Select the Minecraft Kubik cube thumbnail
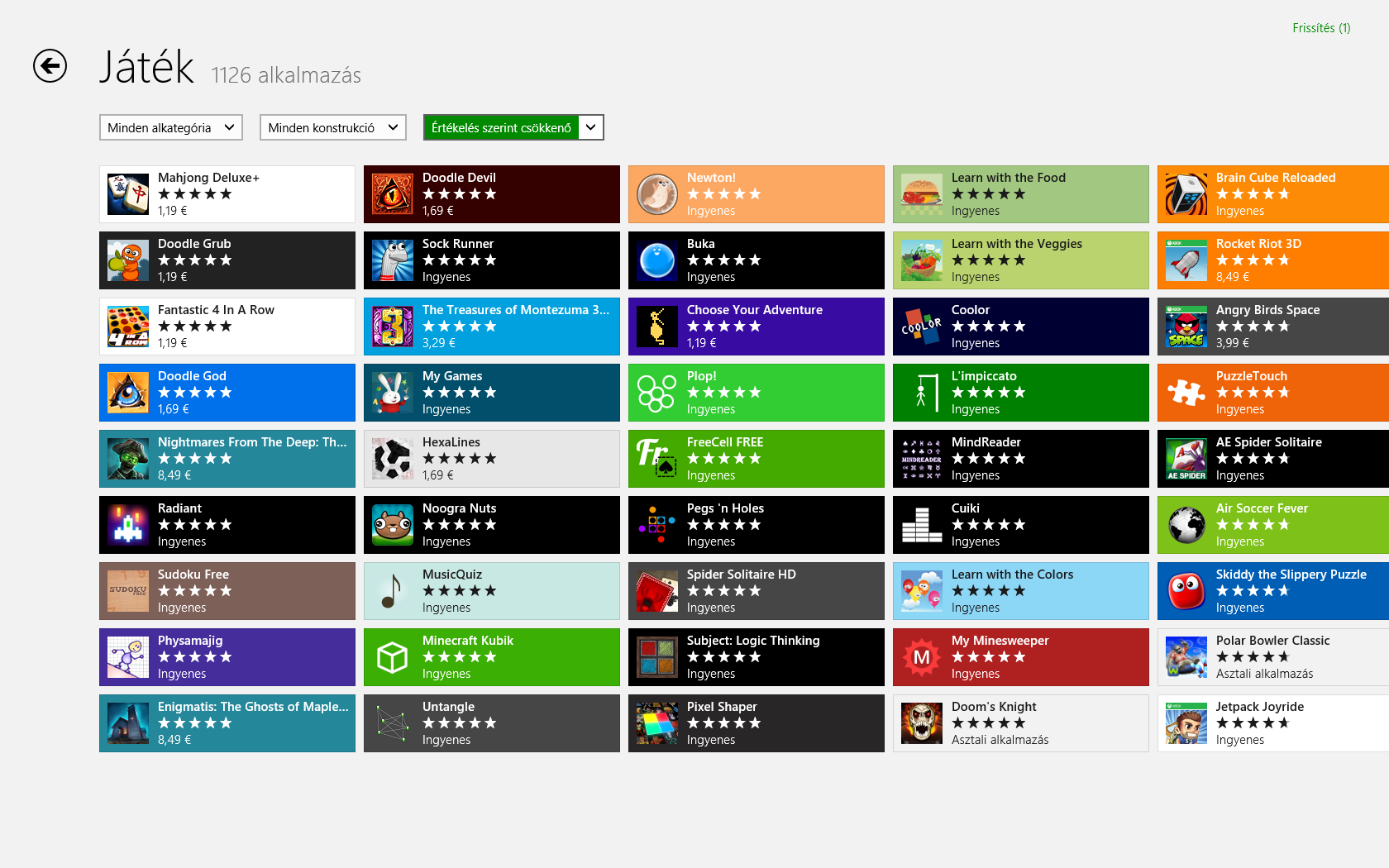This screenshot has height=868, width=1389. coord(393,657)
